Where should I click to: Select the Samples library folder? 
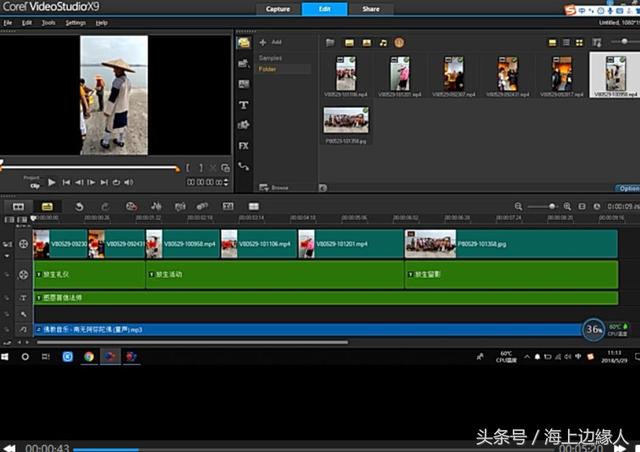(x=270, y=58)
